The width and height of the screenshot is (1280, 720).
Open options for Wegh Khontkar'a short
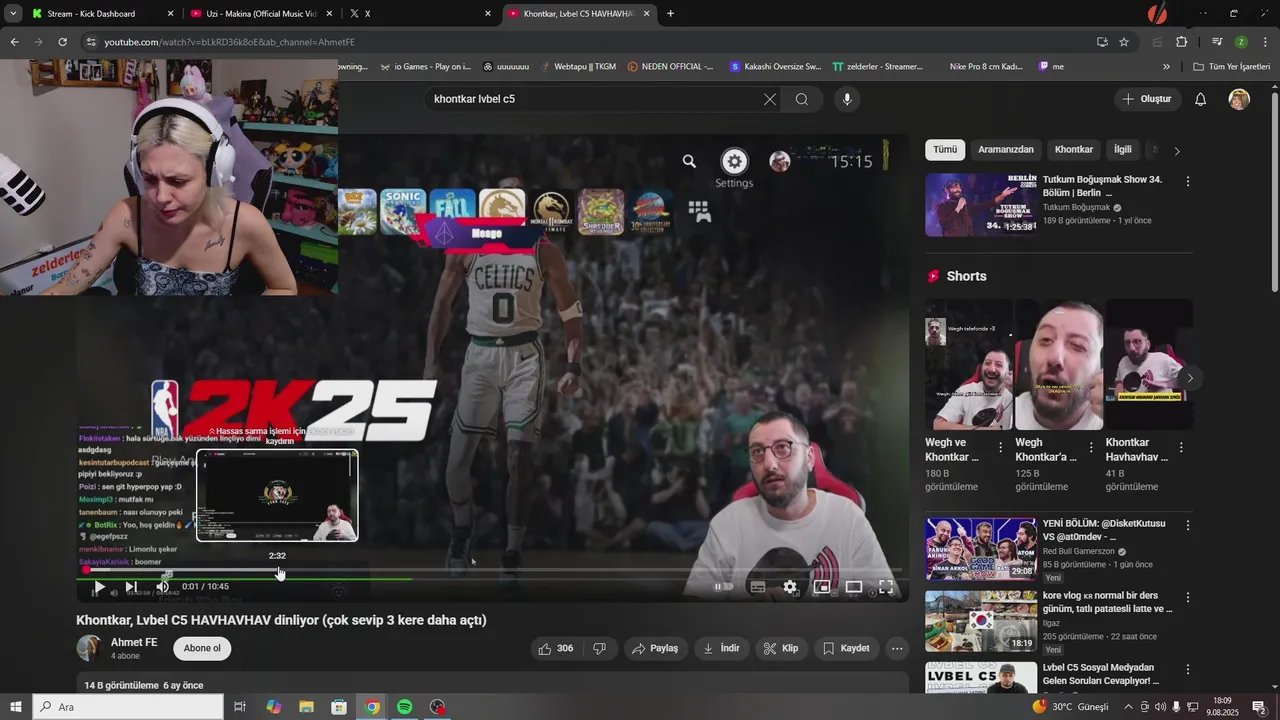point(1091,448)
